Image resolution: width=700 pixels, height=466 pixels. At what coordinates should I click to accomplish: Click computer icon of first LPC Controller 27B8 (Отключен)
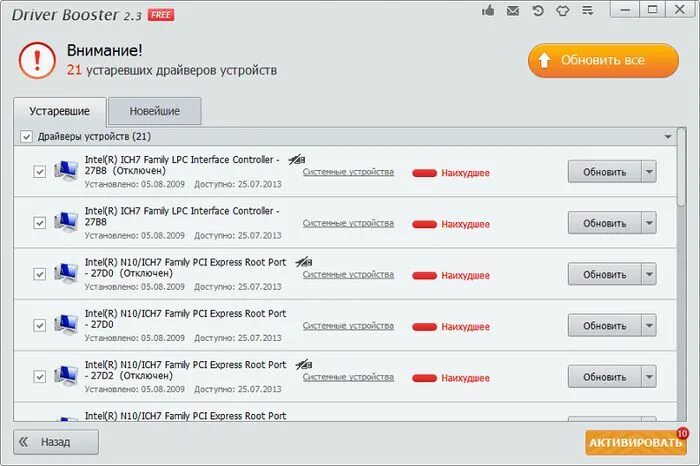67,171
